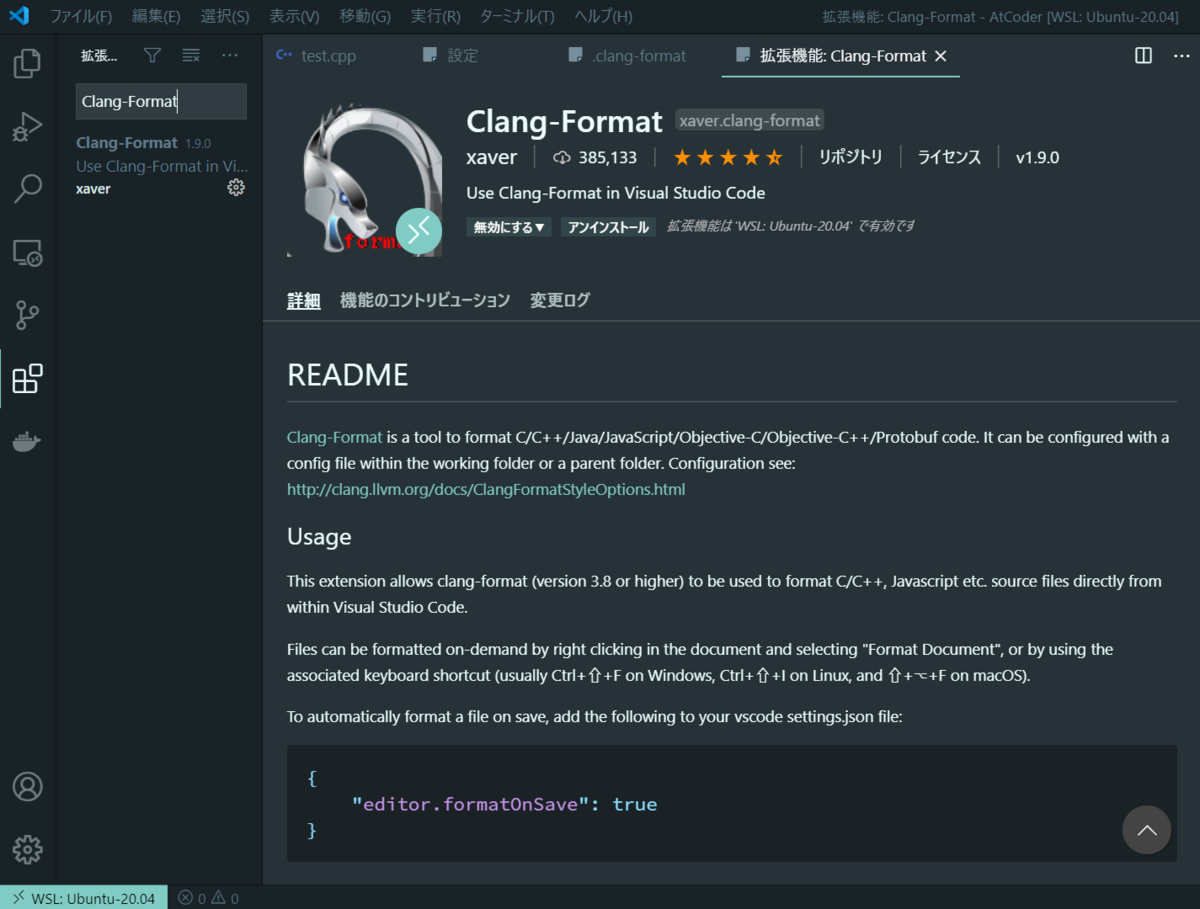Open the Manage gear in activity bar

[x=27, y=850]
